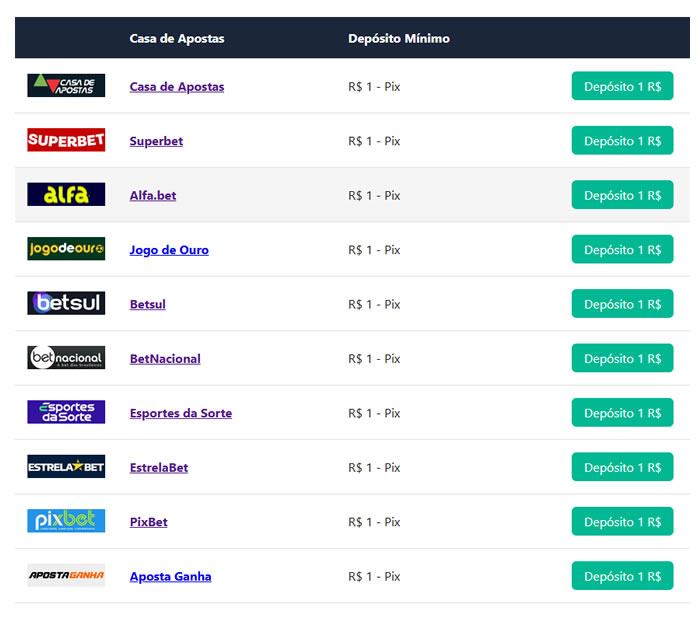This screenshot has height=622, width=700.
Task: Open the BetNacional text link
Action: (165, 359)
